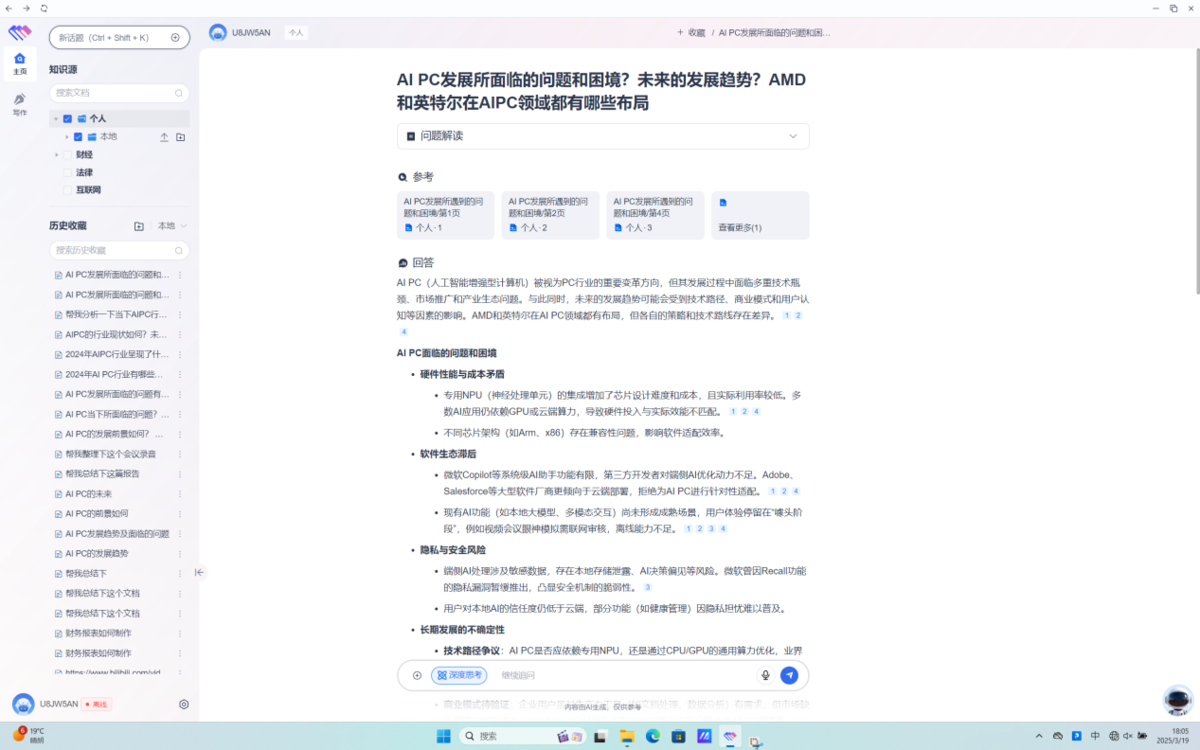Open more options for AI PC的发展趋势
Viewport: 1200px width, 750px height.
pos(180,553)
